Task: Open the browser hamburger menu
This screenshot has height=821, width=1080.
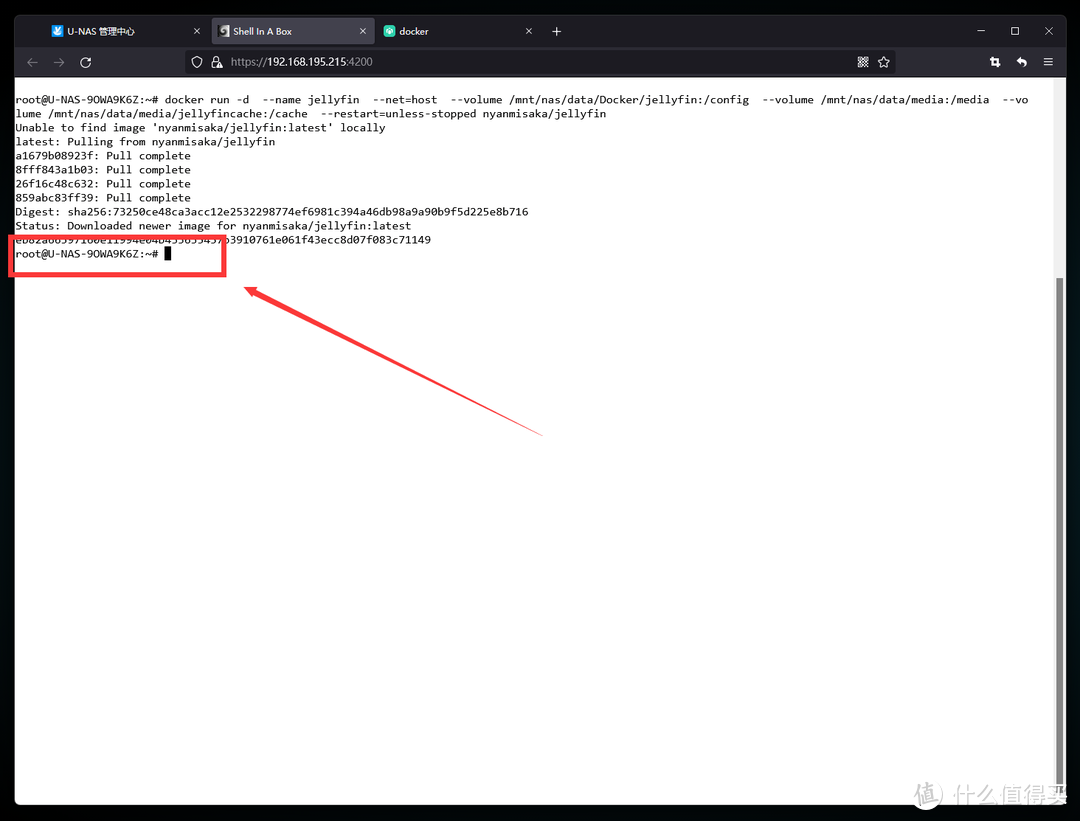Action: point(1048,62)
